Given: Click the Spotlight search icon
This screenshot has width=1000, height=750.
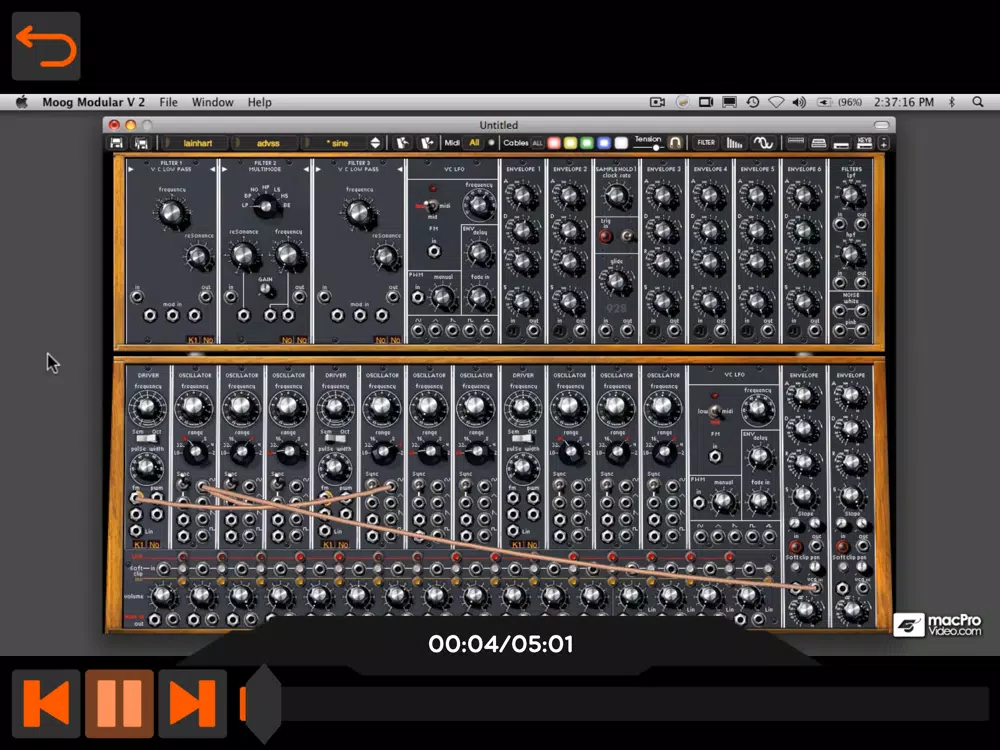Looking at the screenshot, I should 978,102.
